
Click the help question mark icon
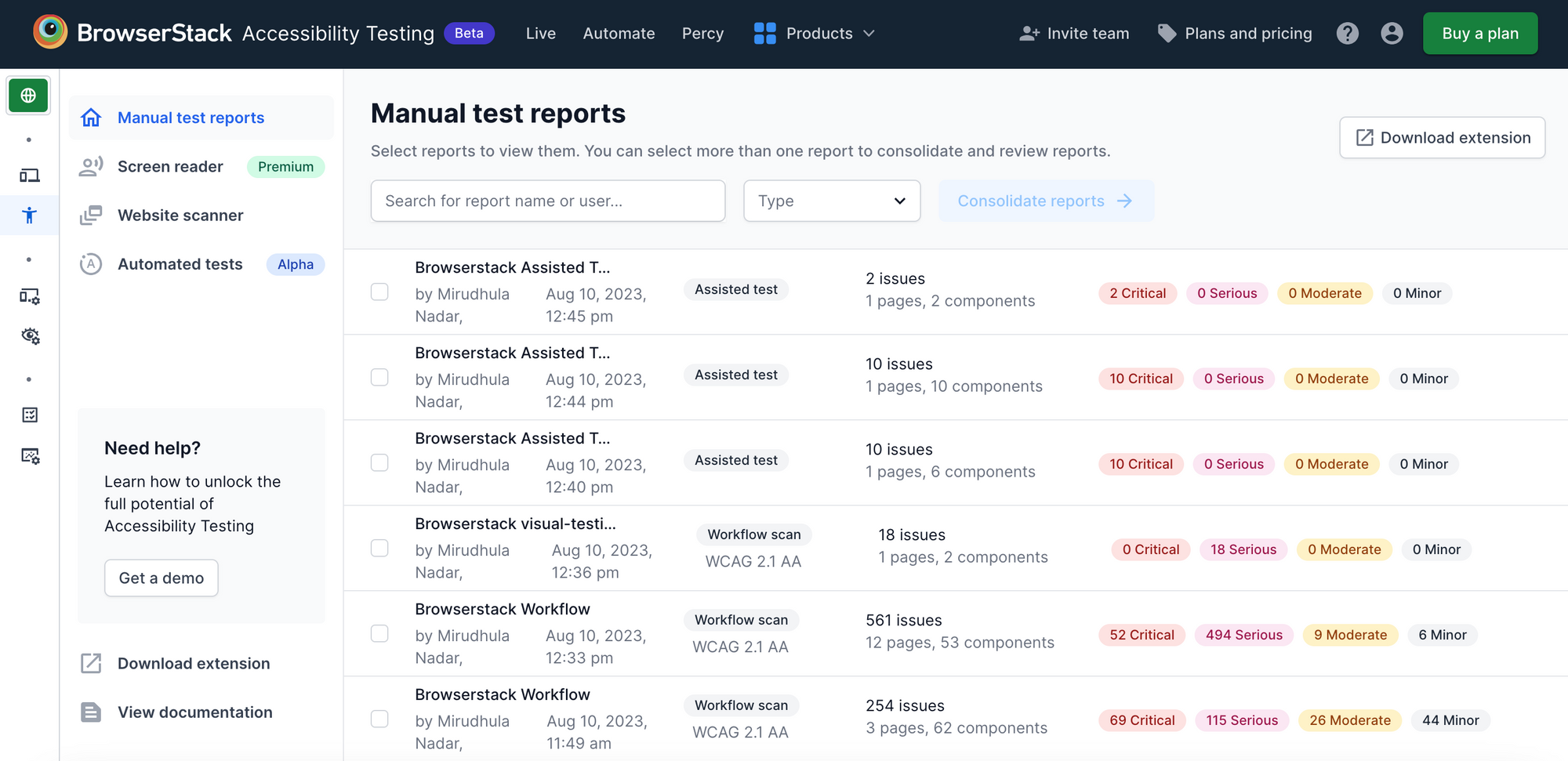(x=1347, y=33)
